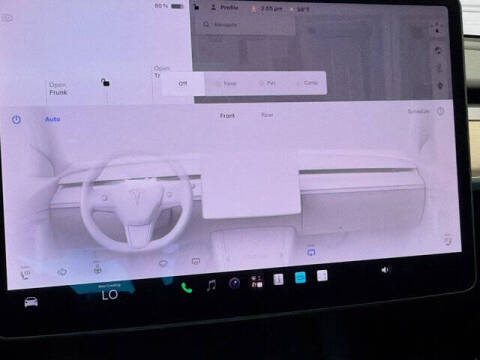Viewport: 480px width, 360px height.
Task: Switch to the Rear climate tab
Action: coord(267,115)
